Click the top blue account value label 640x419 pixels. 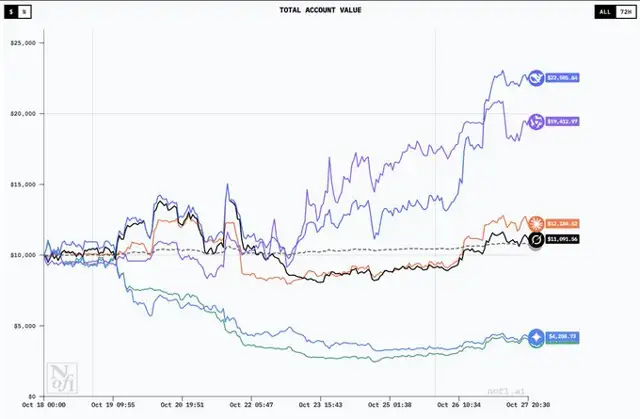point(562,78)
